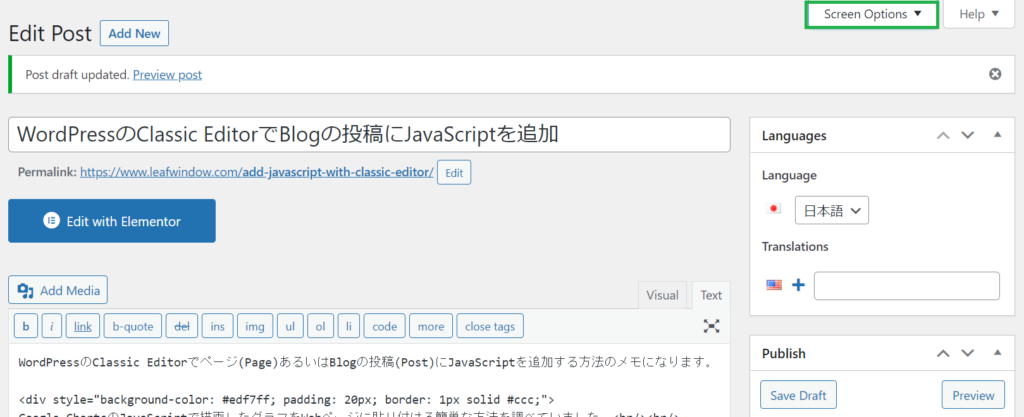
Task: Switch to the Text editor tab
Action: coord(711,295)
